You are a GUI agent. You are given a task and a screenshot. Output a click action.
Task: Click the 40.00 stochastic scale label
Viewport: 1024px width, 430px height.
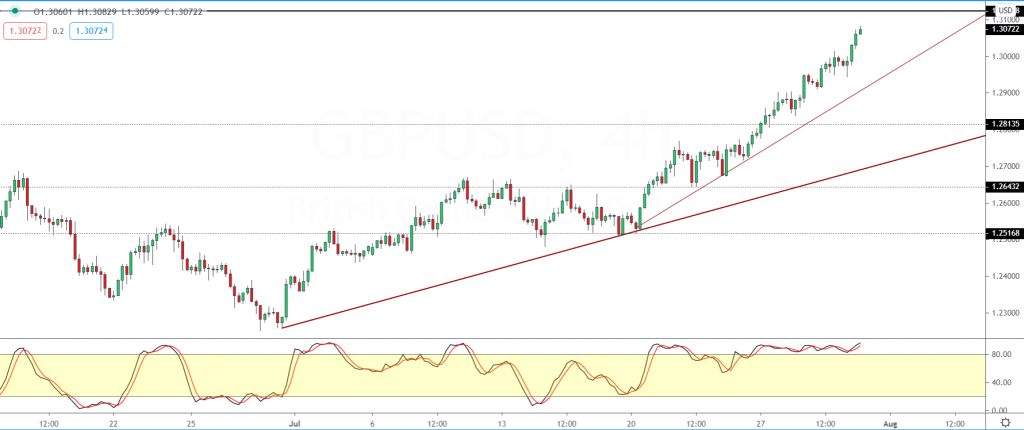click(x=1002, y=382)
